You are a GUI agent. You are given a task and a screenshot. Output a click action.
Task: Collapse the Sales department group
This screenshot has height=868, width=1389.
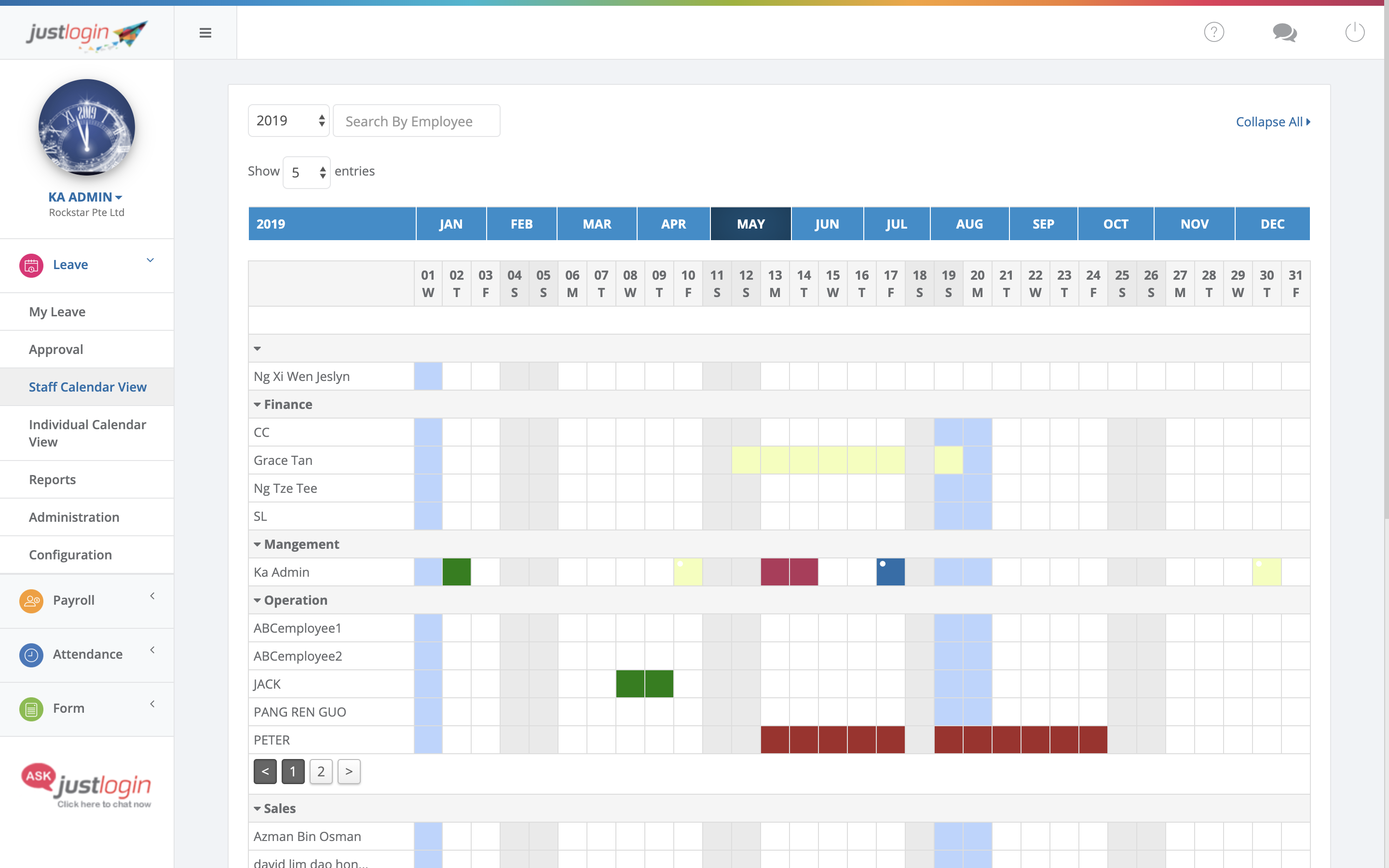257,809
